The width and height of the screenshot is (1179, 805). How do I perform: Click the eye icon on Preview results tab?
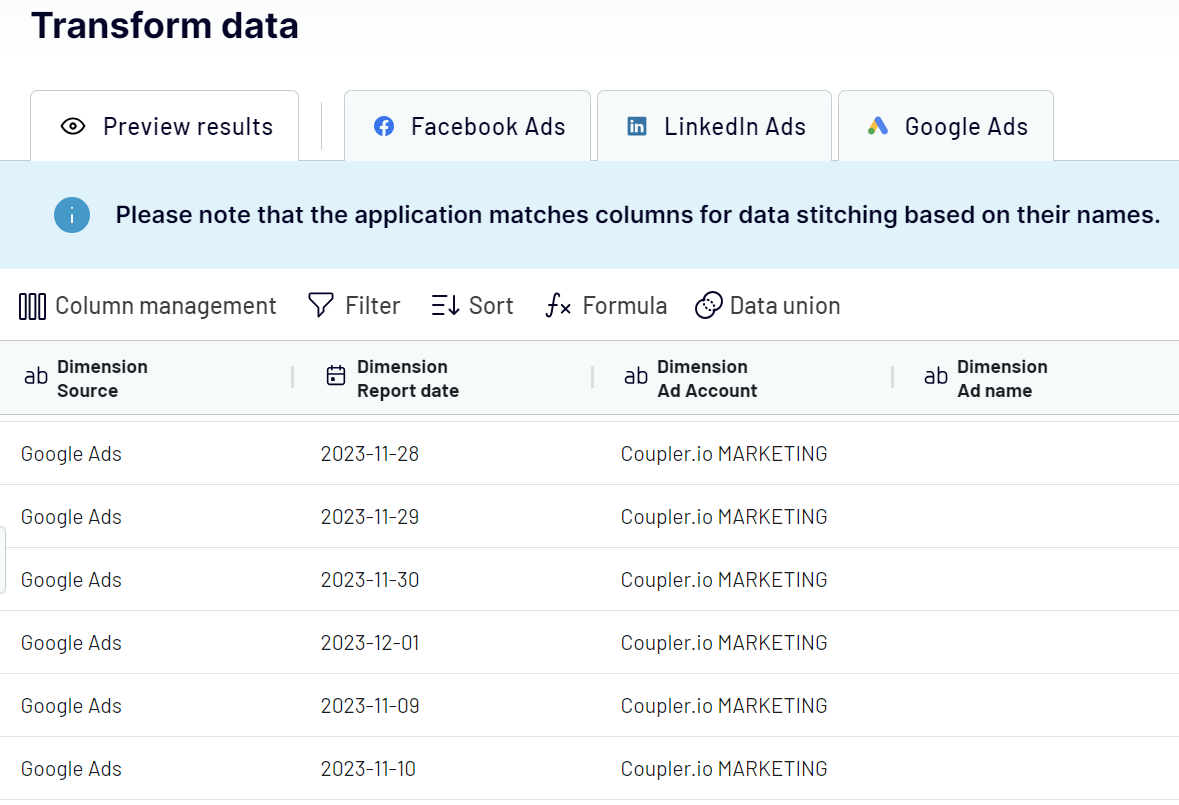click(x=71, y=126)
